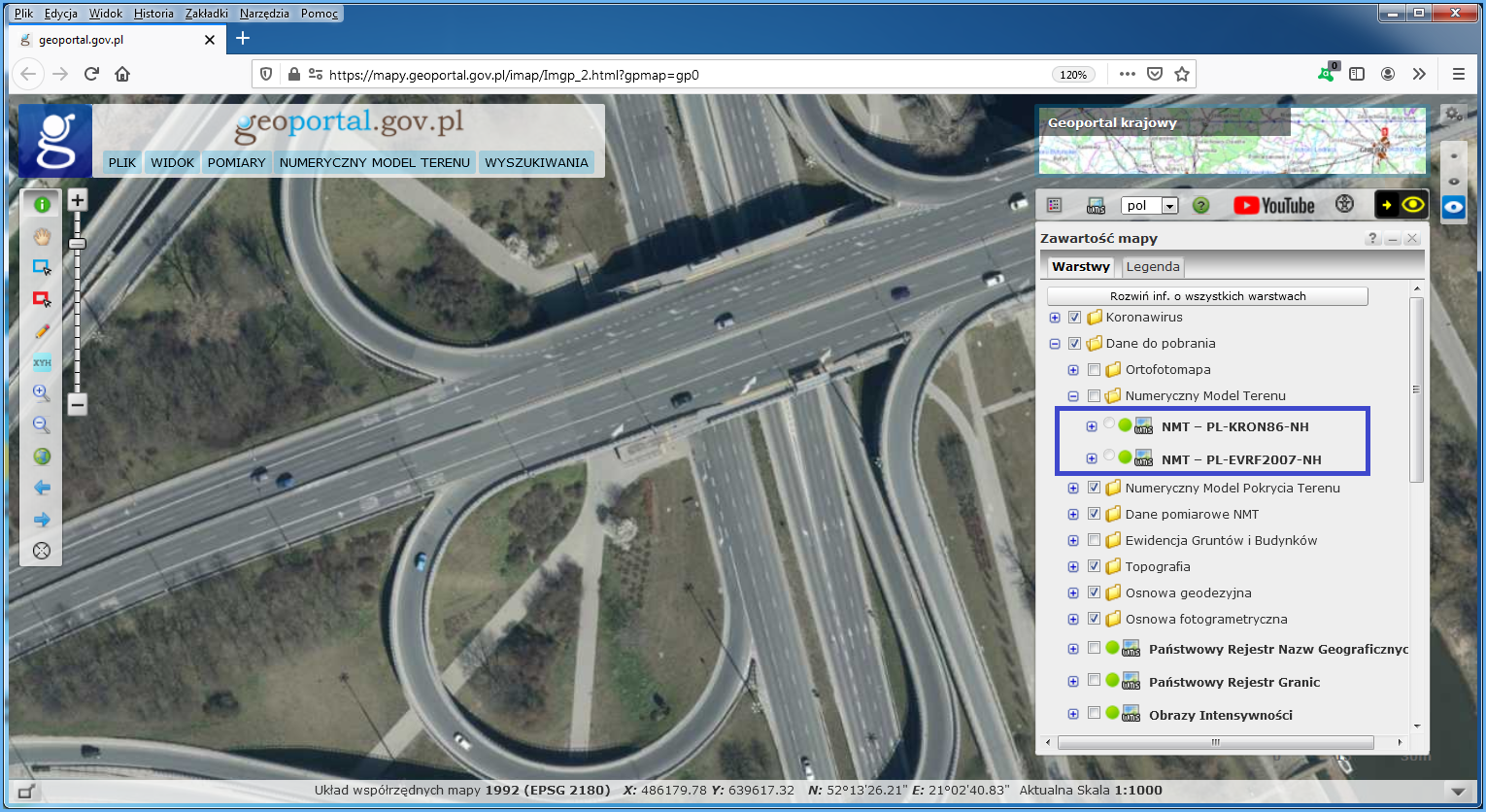Select the zoom-out magnifier tool

42,424
